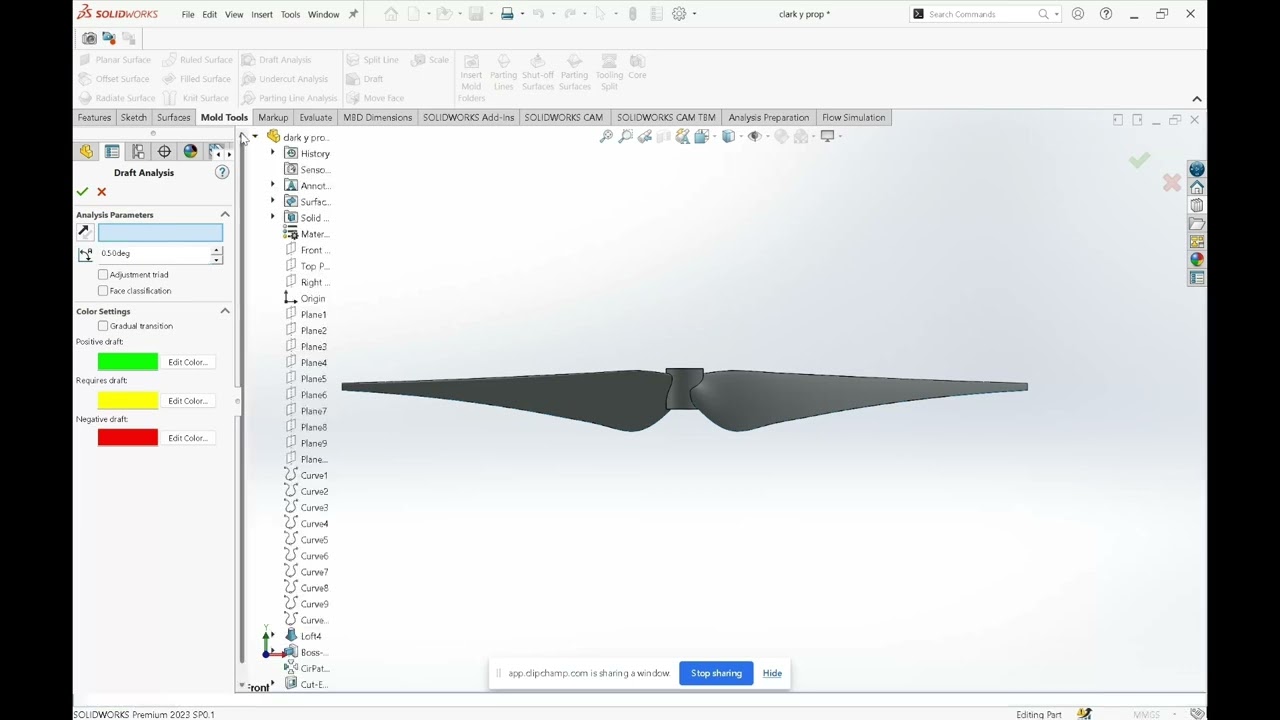Open the Design Library task pane icon

(1197, 205)
